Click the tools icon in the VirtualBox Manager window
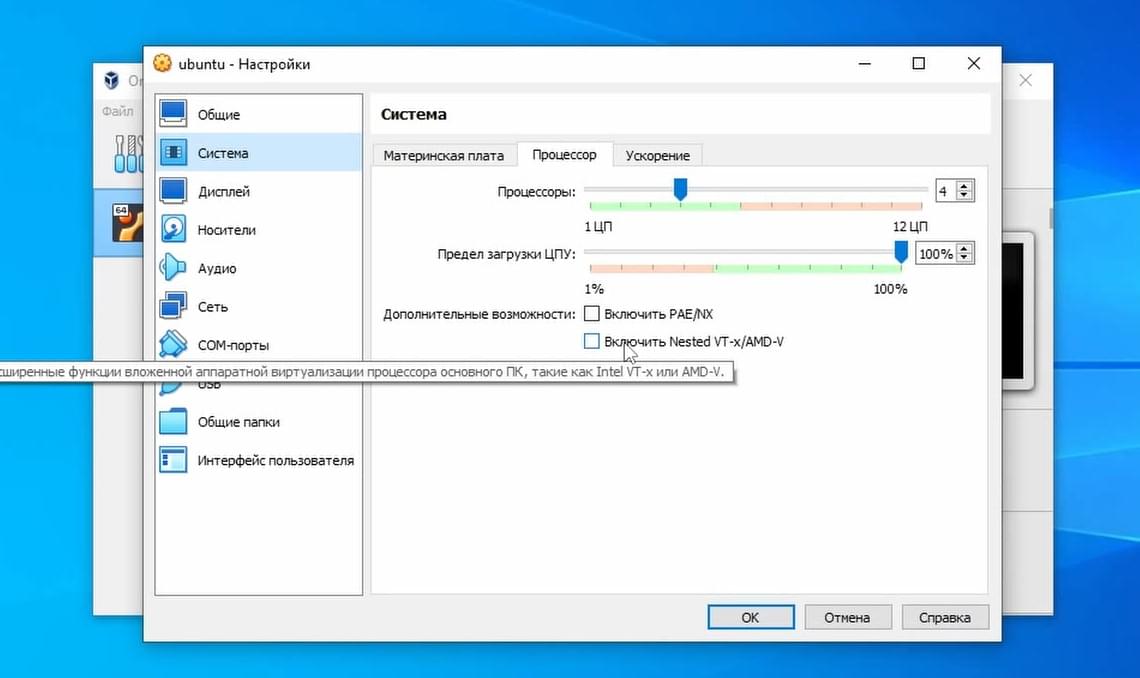The width and height of the screenshot is (1140, 678). (128, 153)
